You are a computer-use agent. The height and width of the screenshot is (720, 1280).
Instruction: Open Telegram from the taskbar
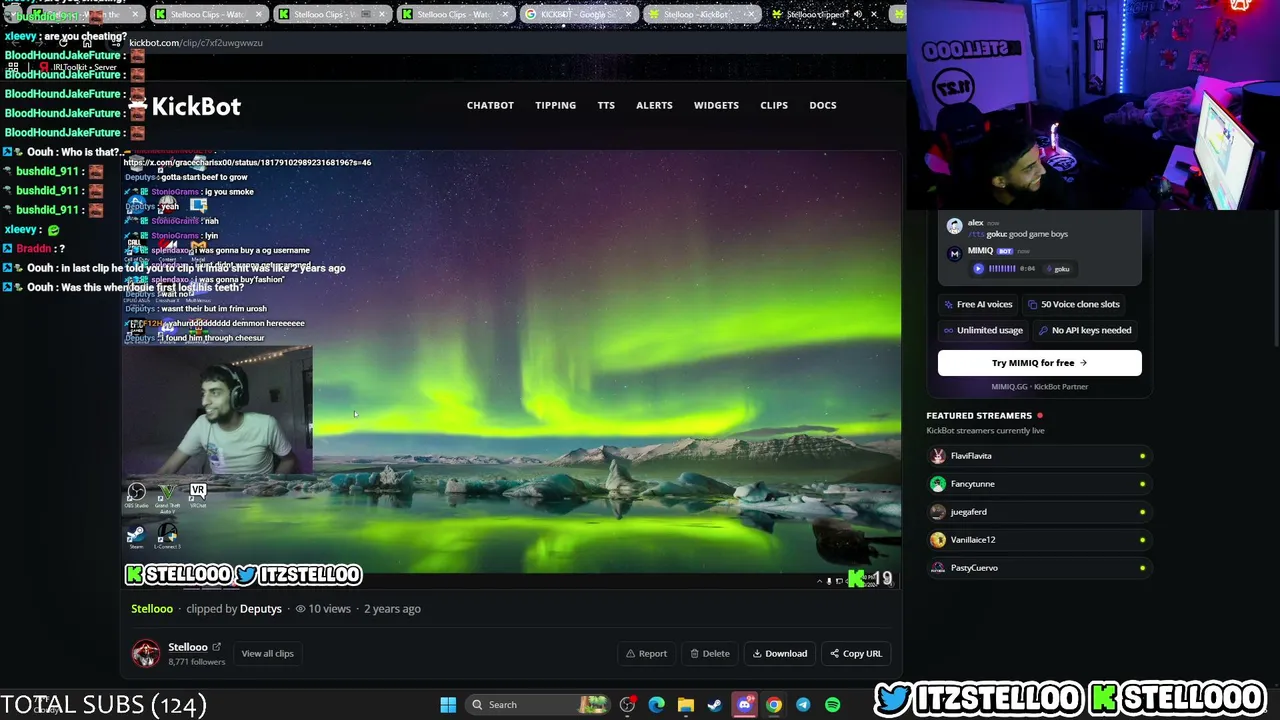coord(803,705)
